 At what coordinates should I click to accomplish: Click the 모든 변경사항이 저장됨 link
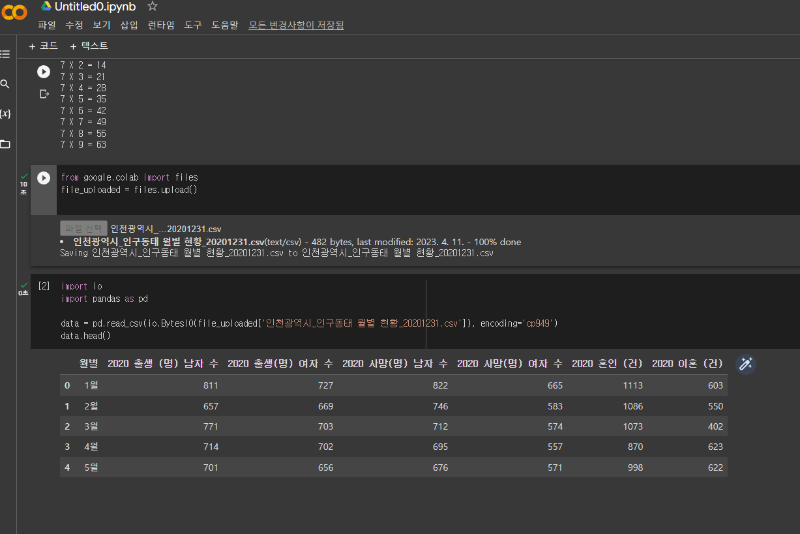point(296,25)
